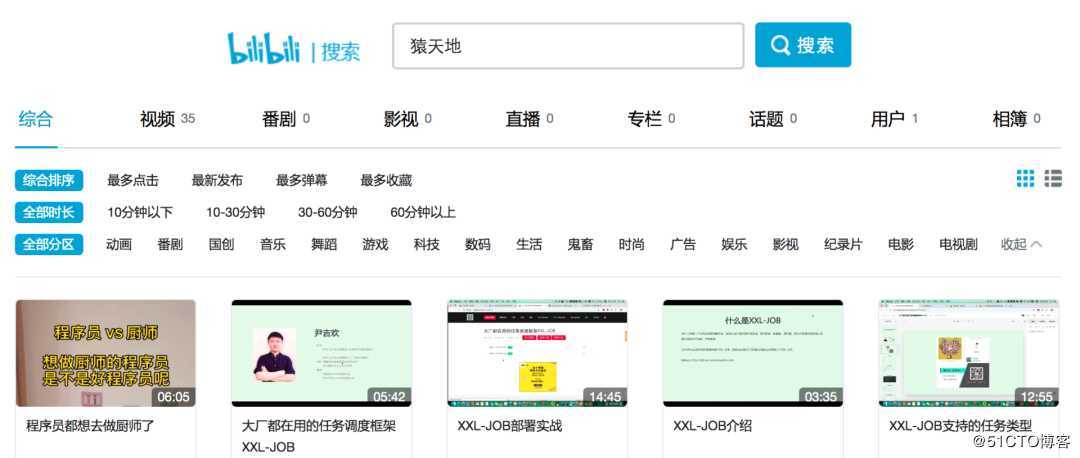1080x458 pixels.
Task: Filter by 科技 category
Action: (x=426, y=244)
